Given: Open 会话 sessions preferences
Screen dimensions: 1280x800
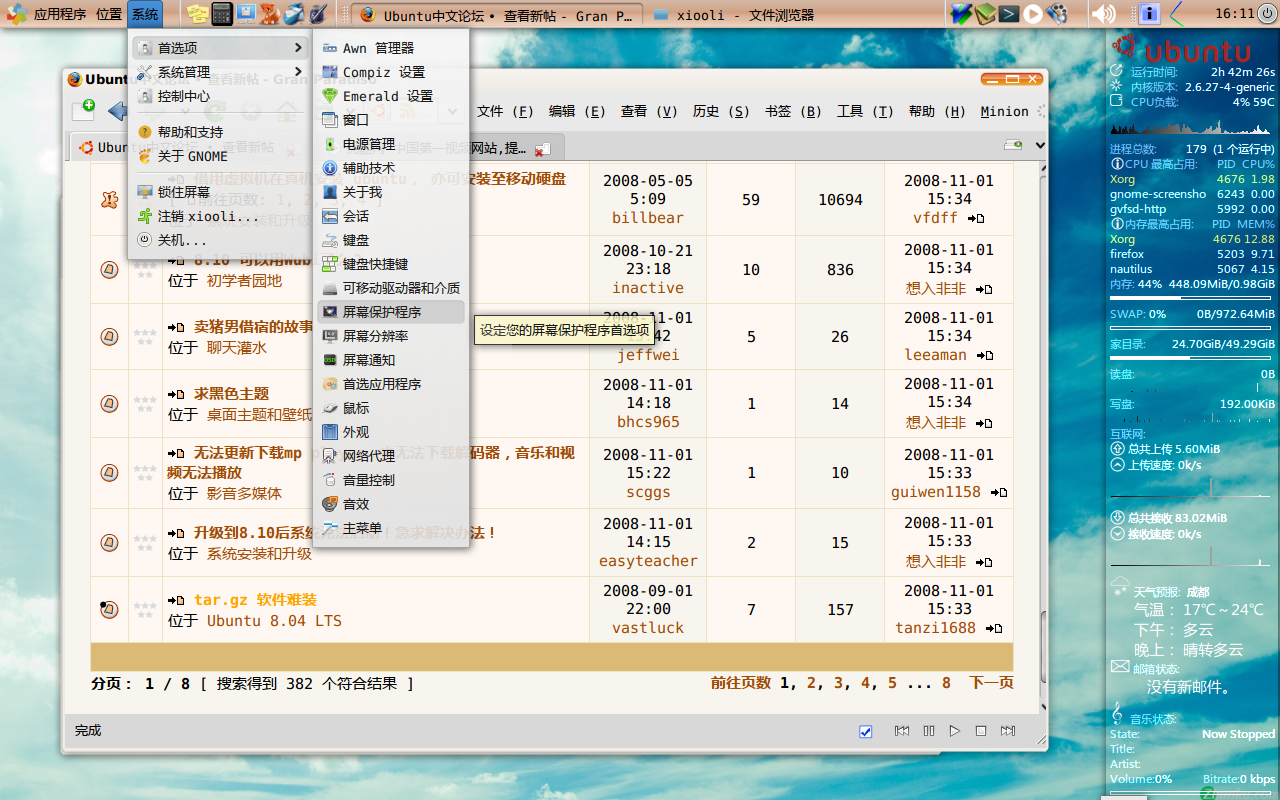Looking at the screenshot, I should [391, 216].
